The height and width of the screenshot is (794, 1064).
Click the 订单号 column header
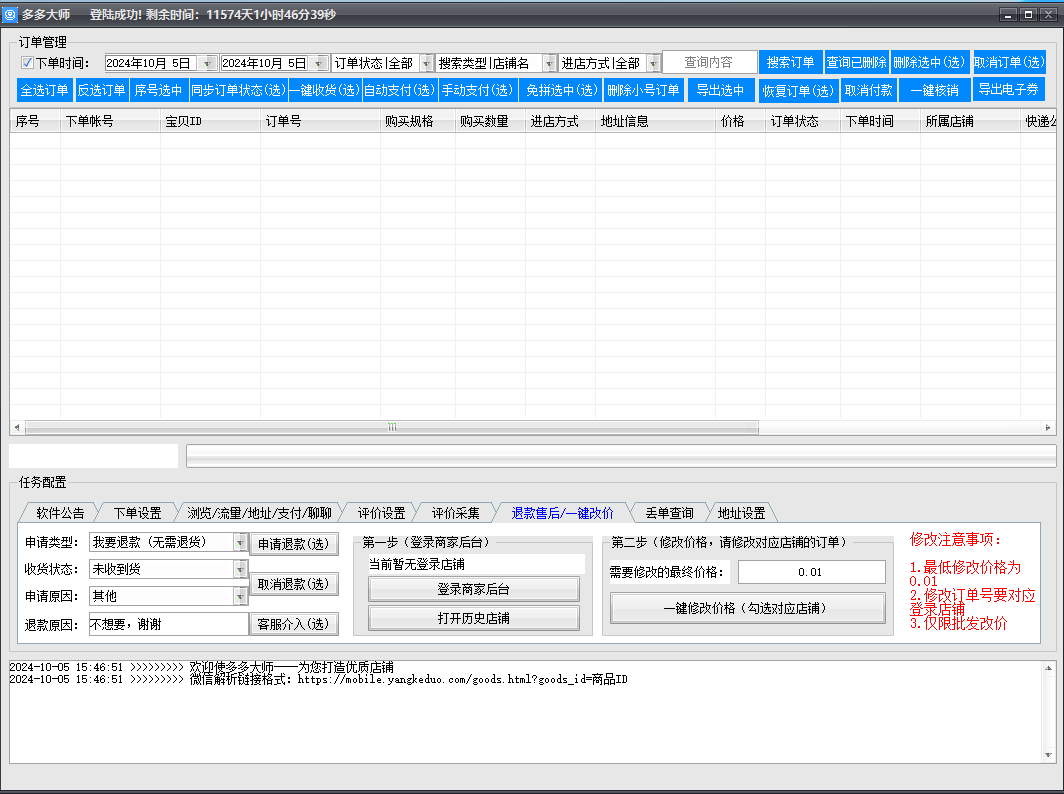[x=283, y=122]
